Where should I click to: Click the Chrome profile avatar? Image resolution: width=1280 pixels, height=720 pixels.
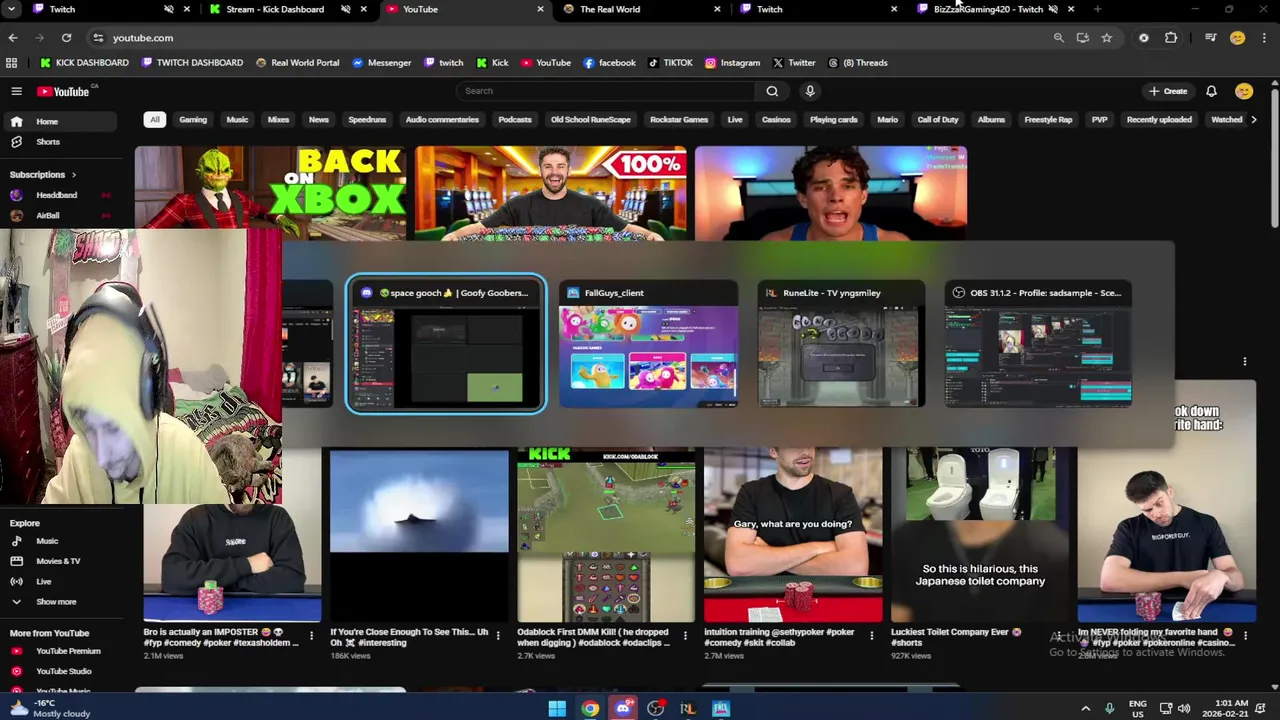pyautogui.click(x=1237, y=38)
